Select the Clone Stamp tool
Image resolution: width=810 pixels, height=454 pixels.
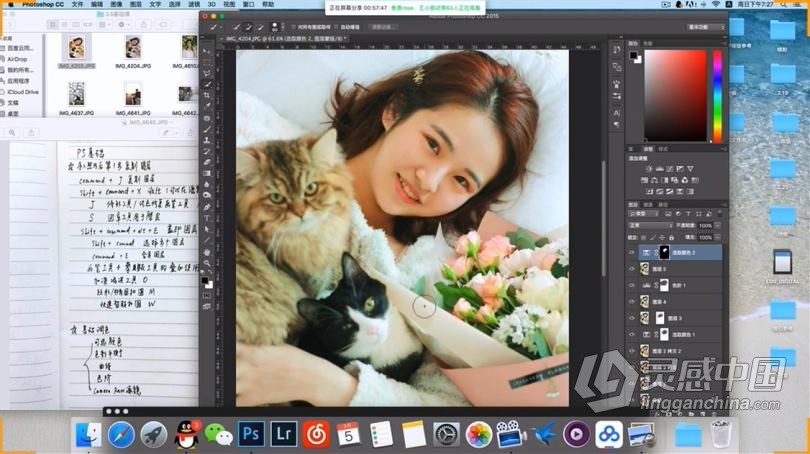coord(207,140)
